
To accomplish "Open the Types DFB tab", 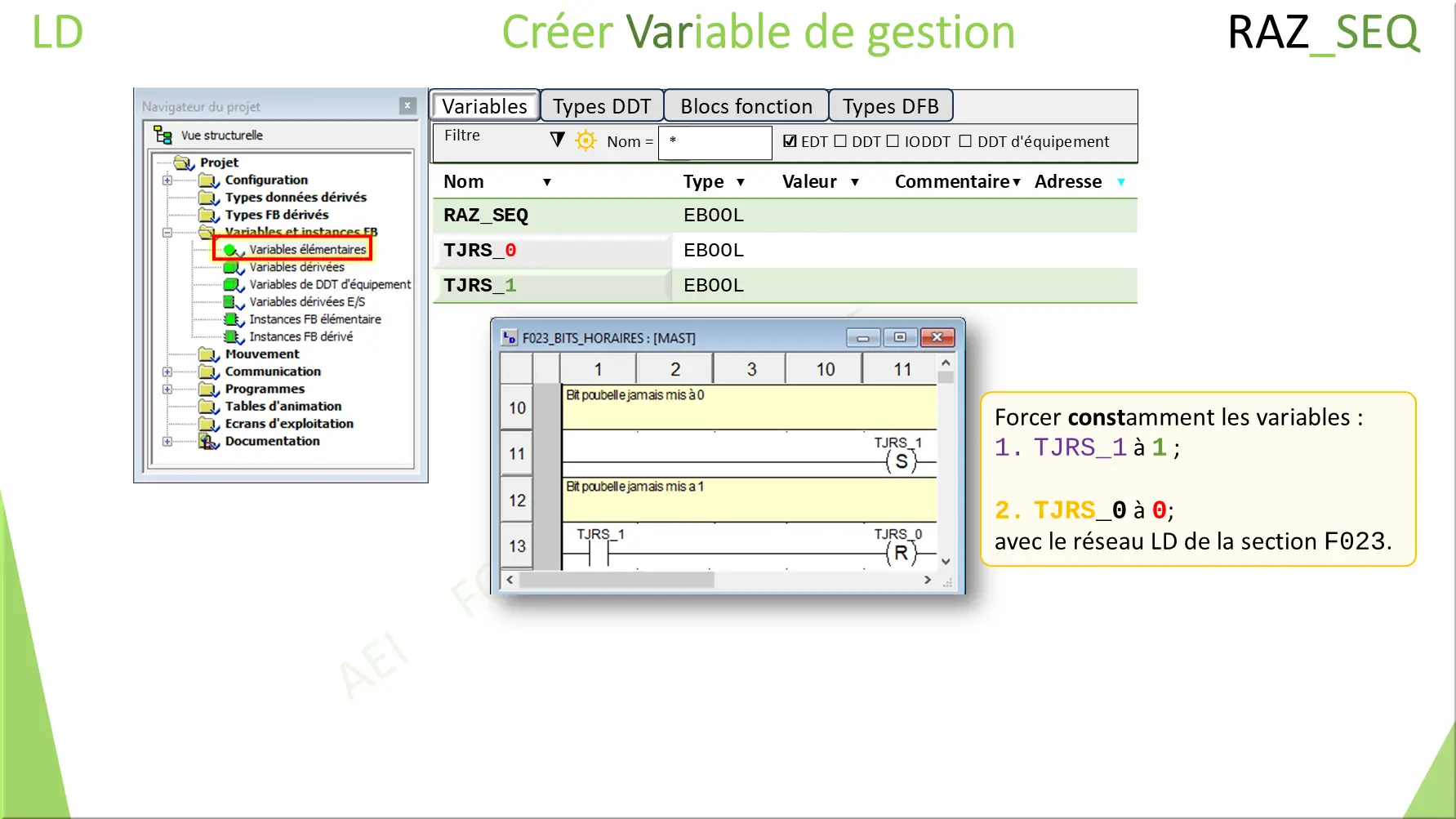I will click(891, 105).
